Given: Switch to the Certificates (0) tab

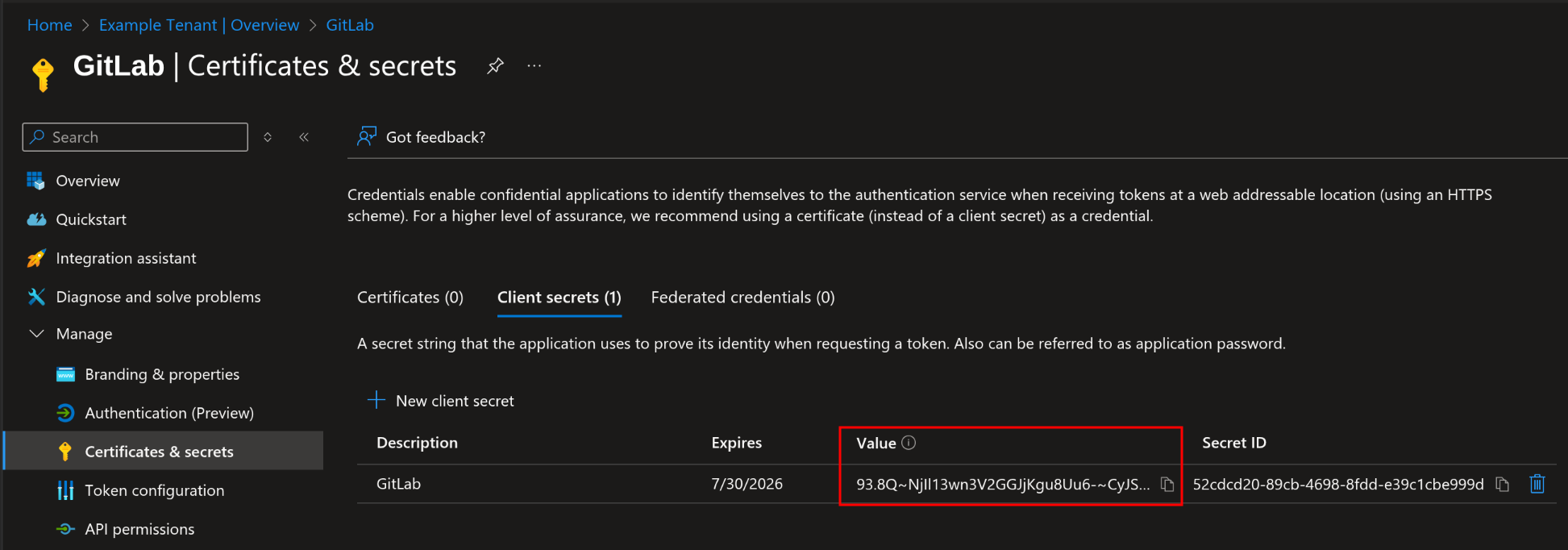Looking at the screenshot, I should click(410, 298).
